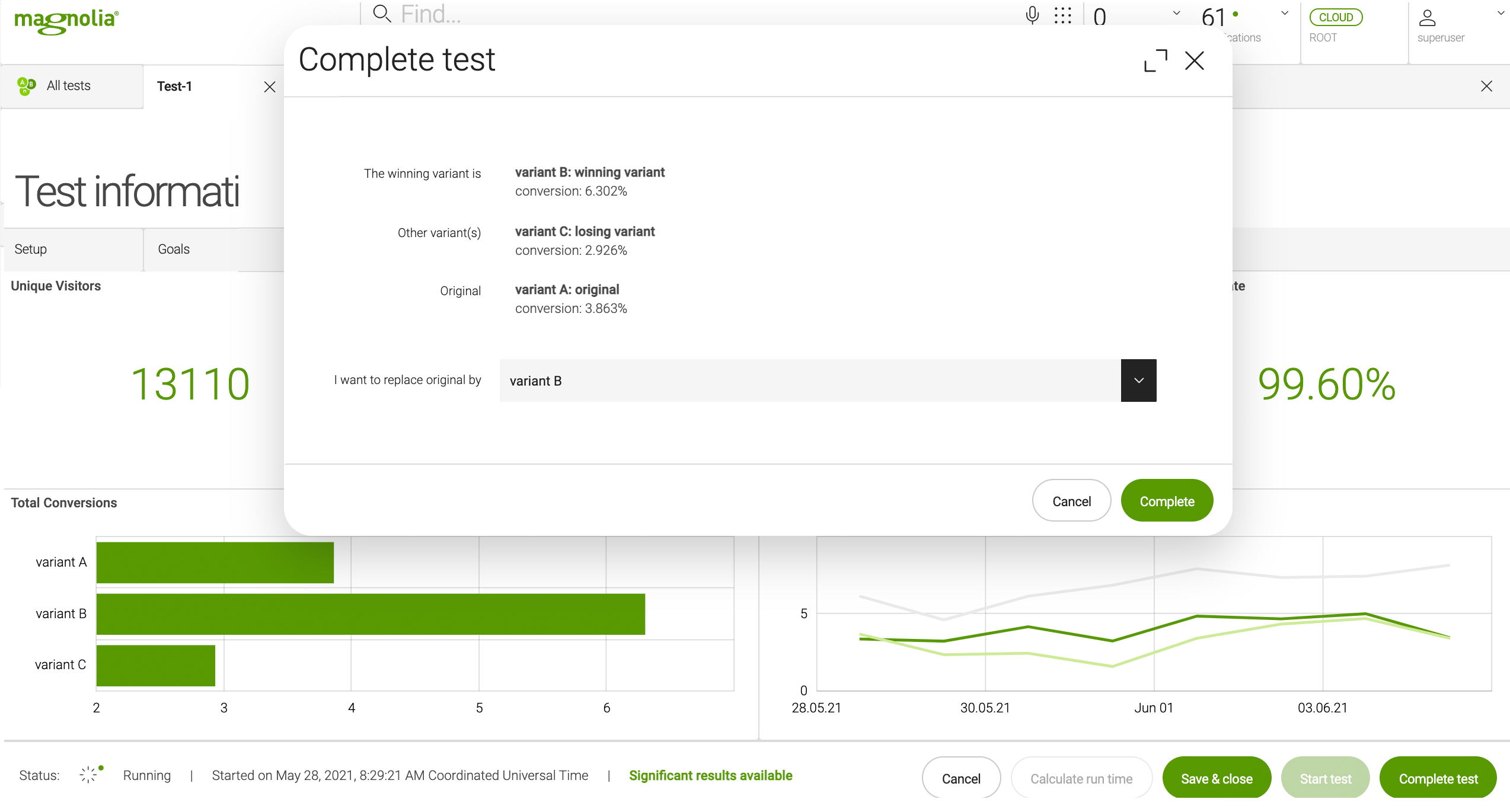Click the microphone voice search icon

point(1032,15)
